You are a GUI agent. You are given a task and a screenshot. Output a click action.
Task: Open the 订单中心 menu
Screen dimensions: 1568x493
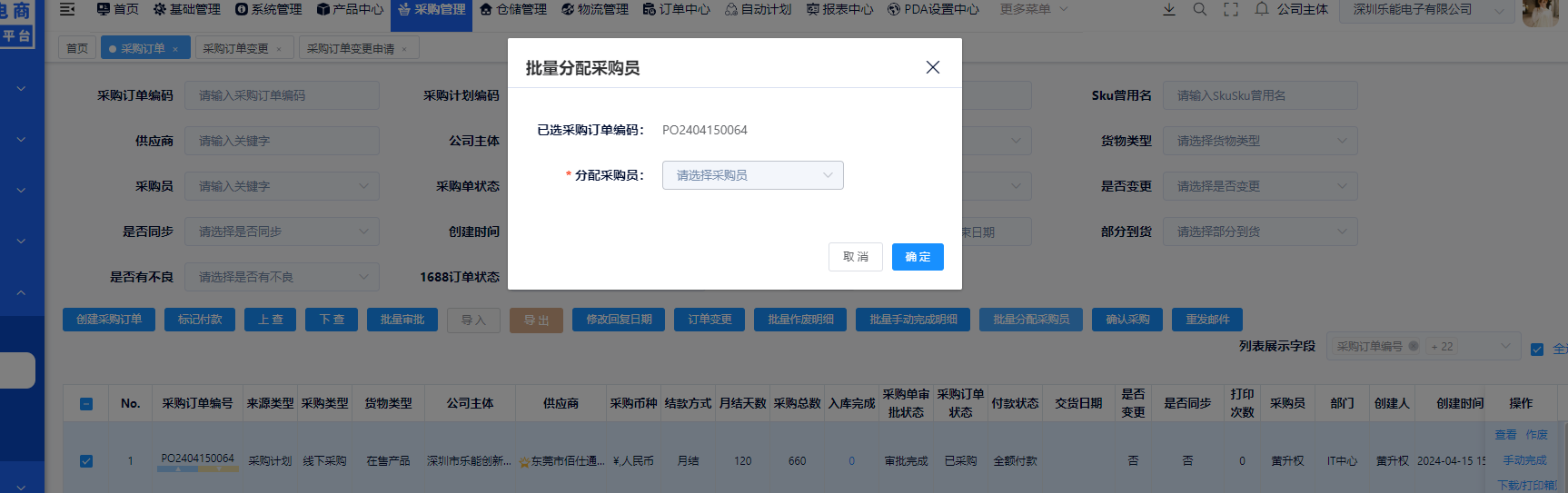tap(677, 9)
